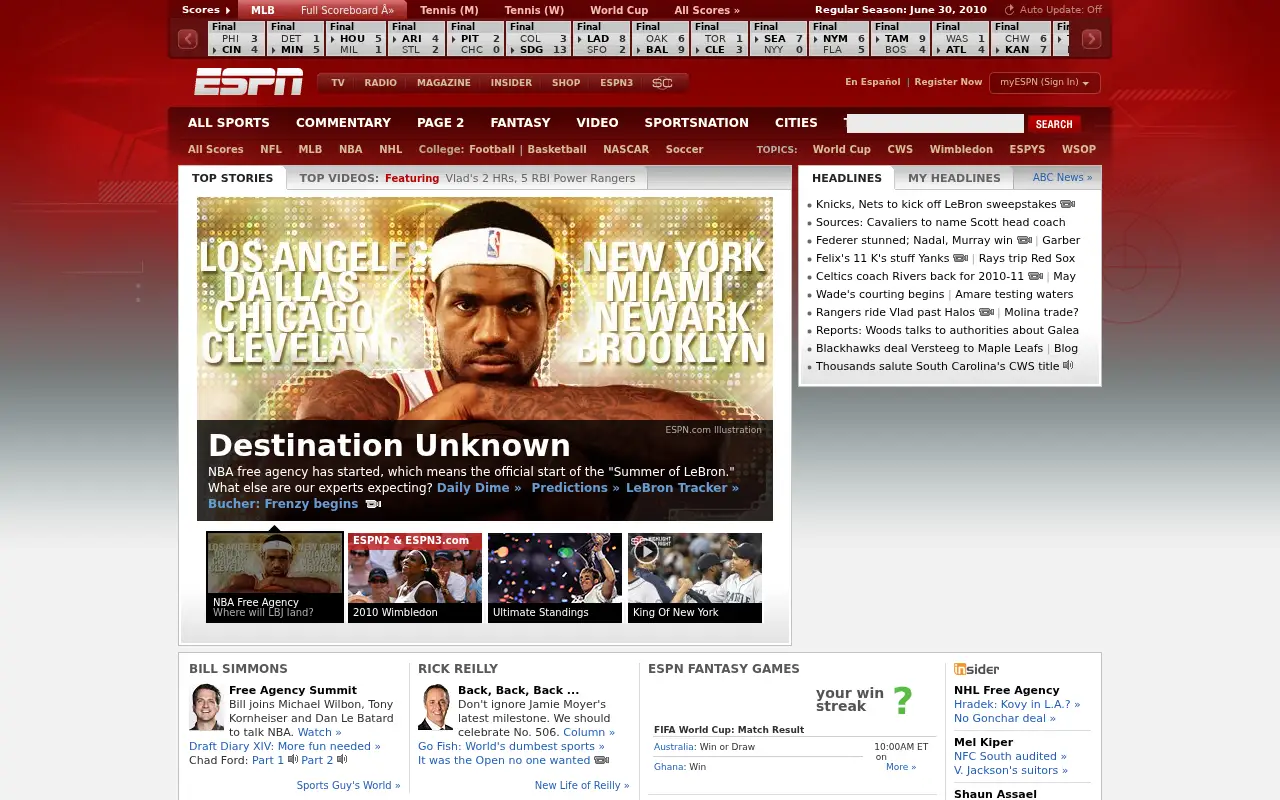Show earlier scores with the scoreboard left arrow
1280x800 pixels.
188,39
